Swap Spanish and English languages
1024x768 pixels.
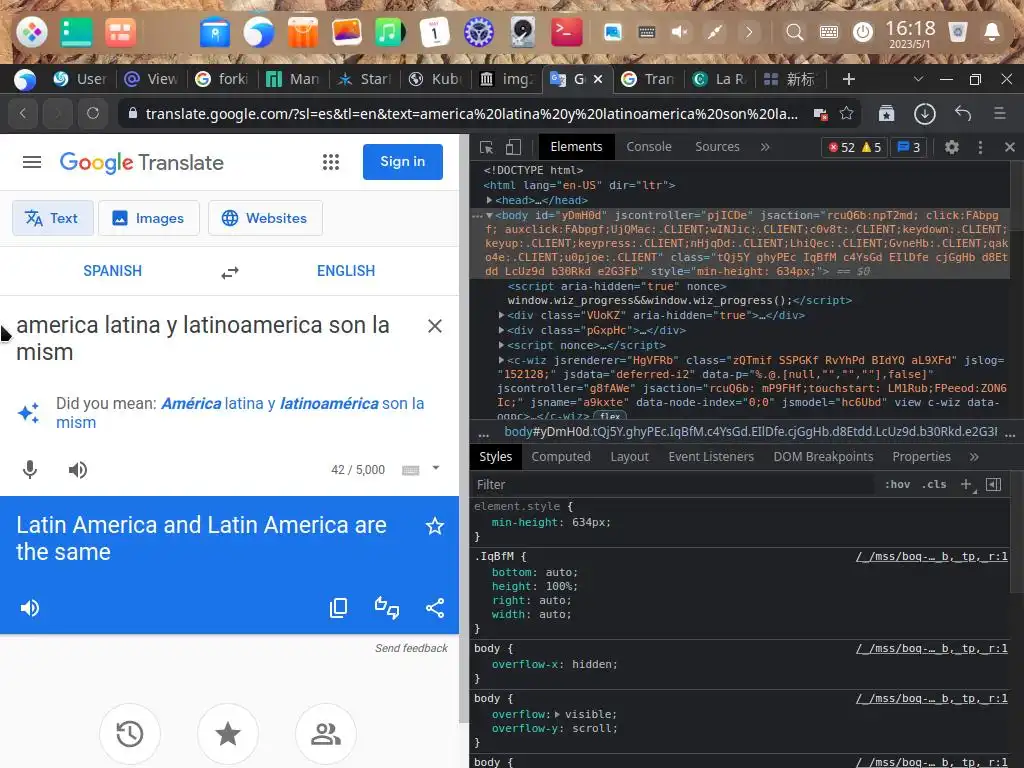pos(229,272)
